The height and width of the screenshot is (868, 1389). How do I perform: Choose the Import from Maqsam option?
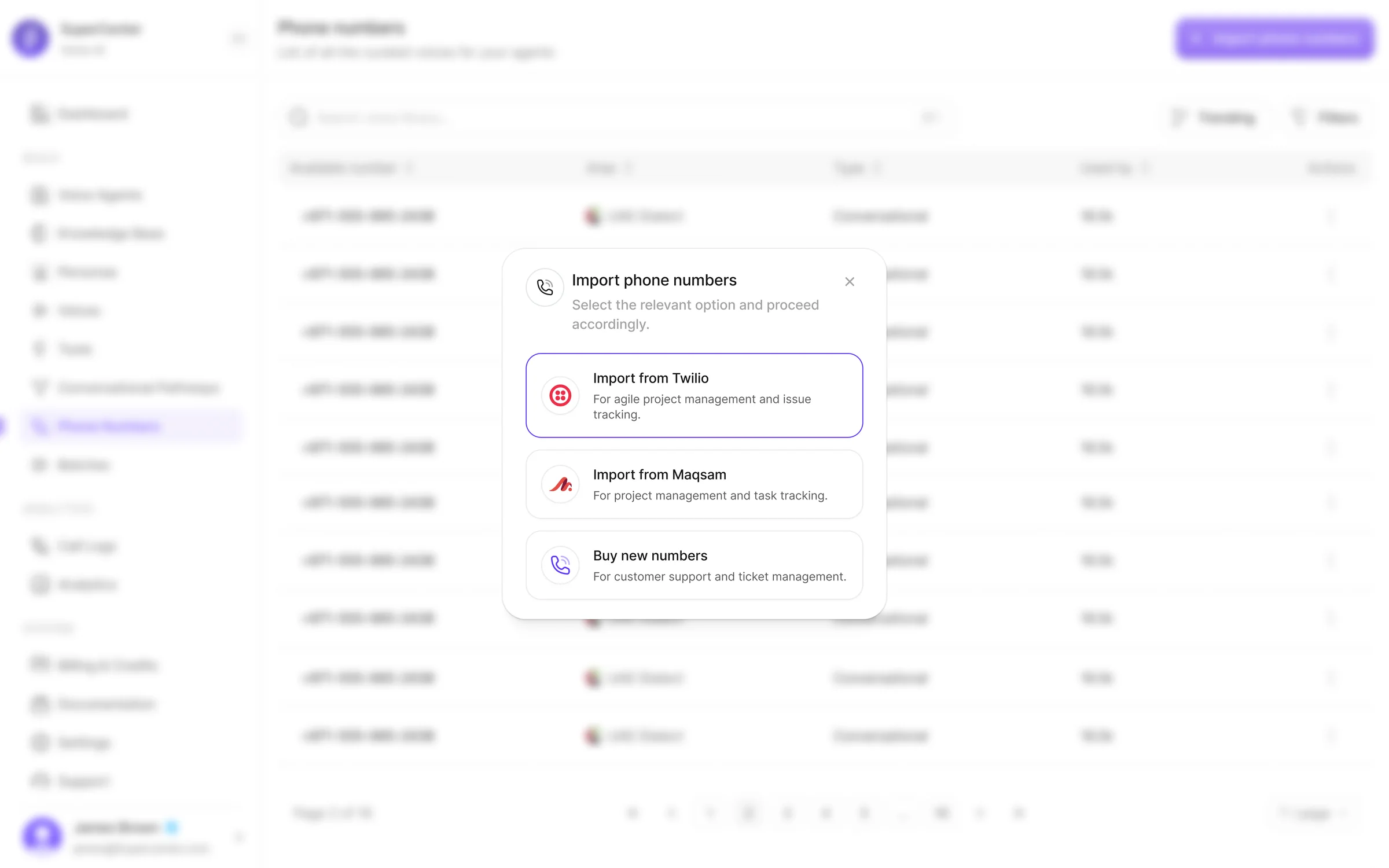click(x=694, y=484)
